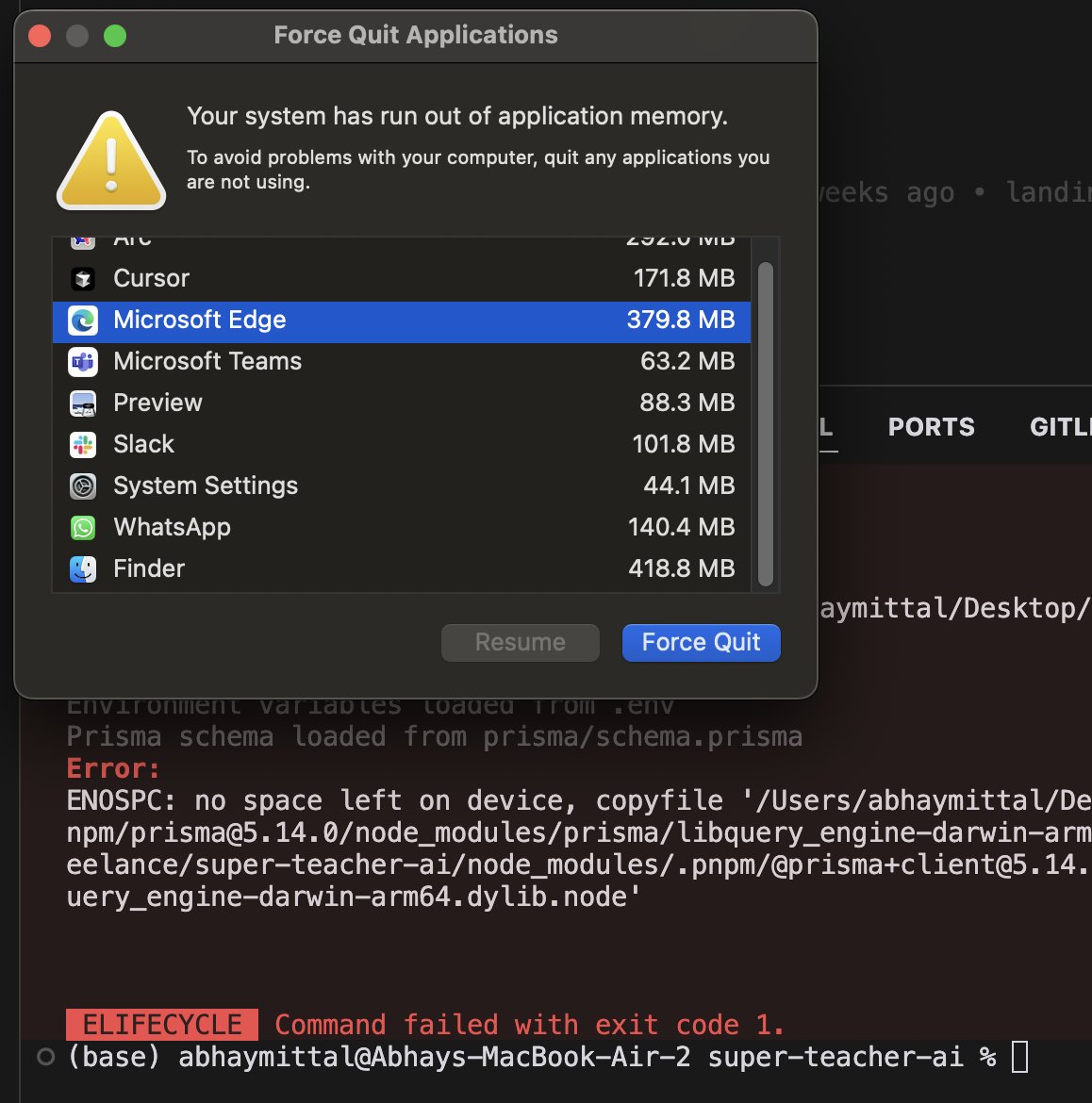Close the Force Quit Applications window
Screen dimensions: 1092x1103
pyautogui.click(x=41, y=35)
